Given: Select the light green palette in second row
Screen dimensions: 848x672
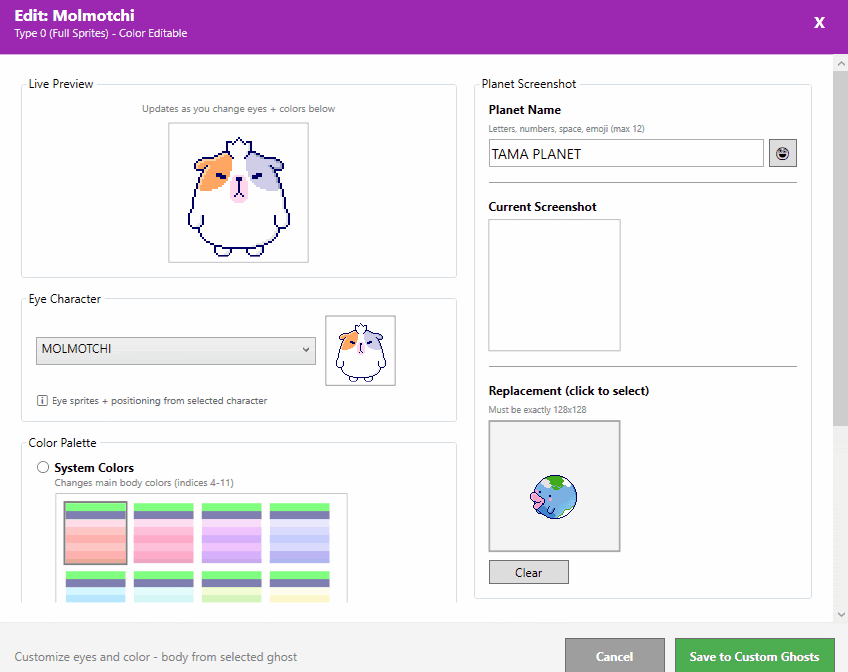Looking at the screenshot, I should tap(231, 586).
